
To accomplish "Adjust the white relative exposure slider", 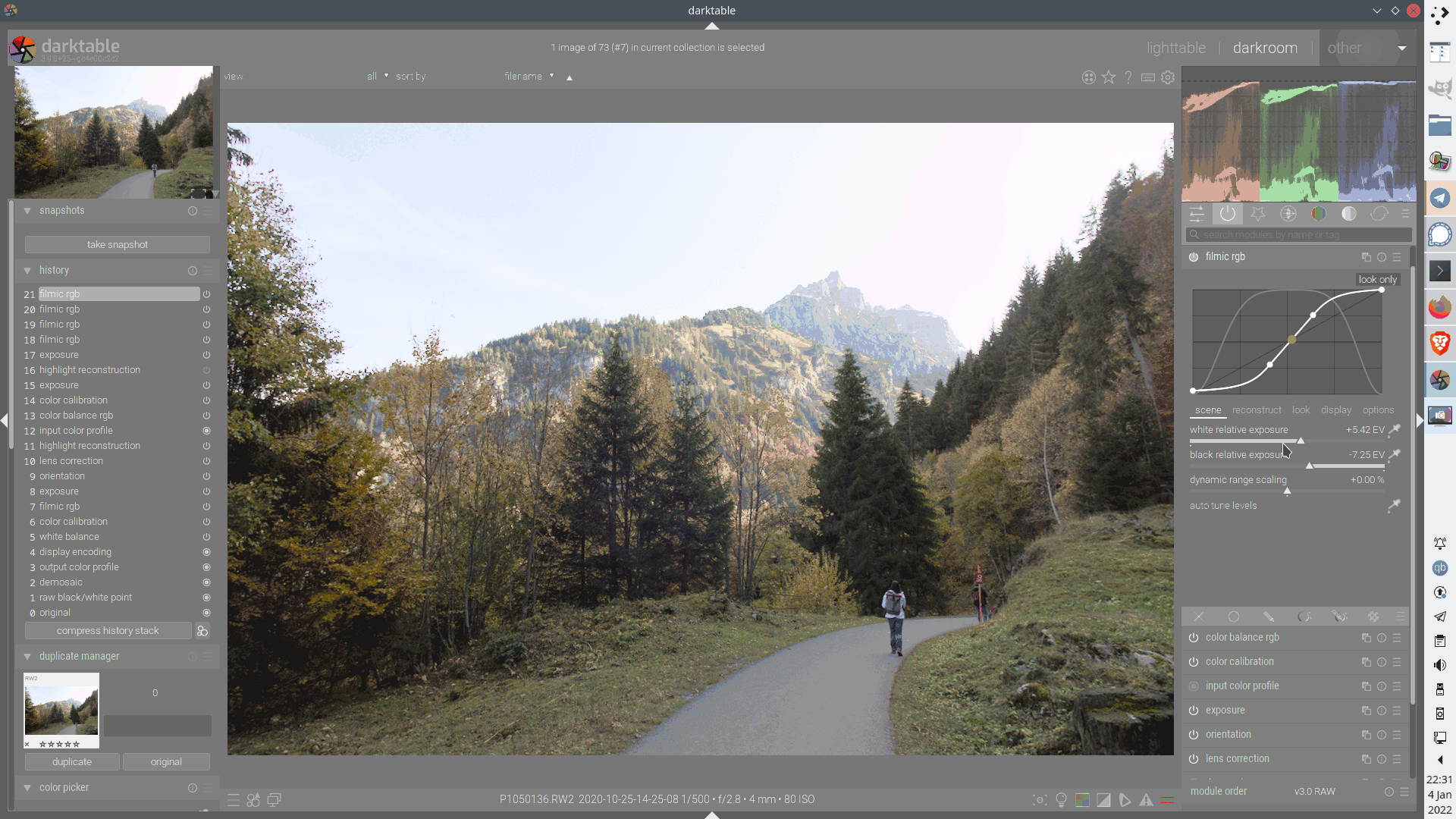I will [1300, 441].
